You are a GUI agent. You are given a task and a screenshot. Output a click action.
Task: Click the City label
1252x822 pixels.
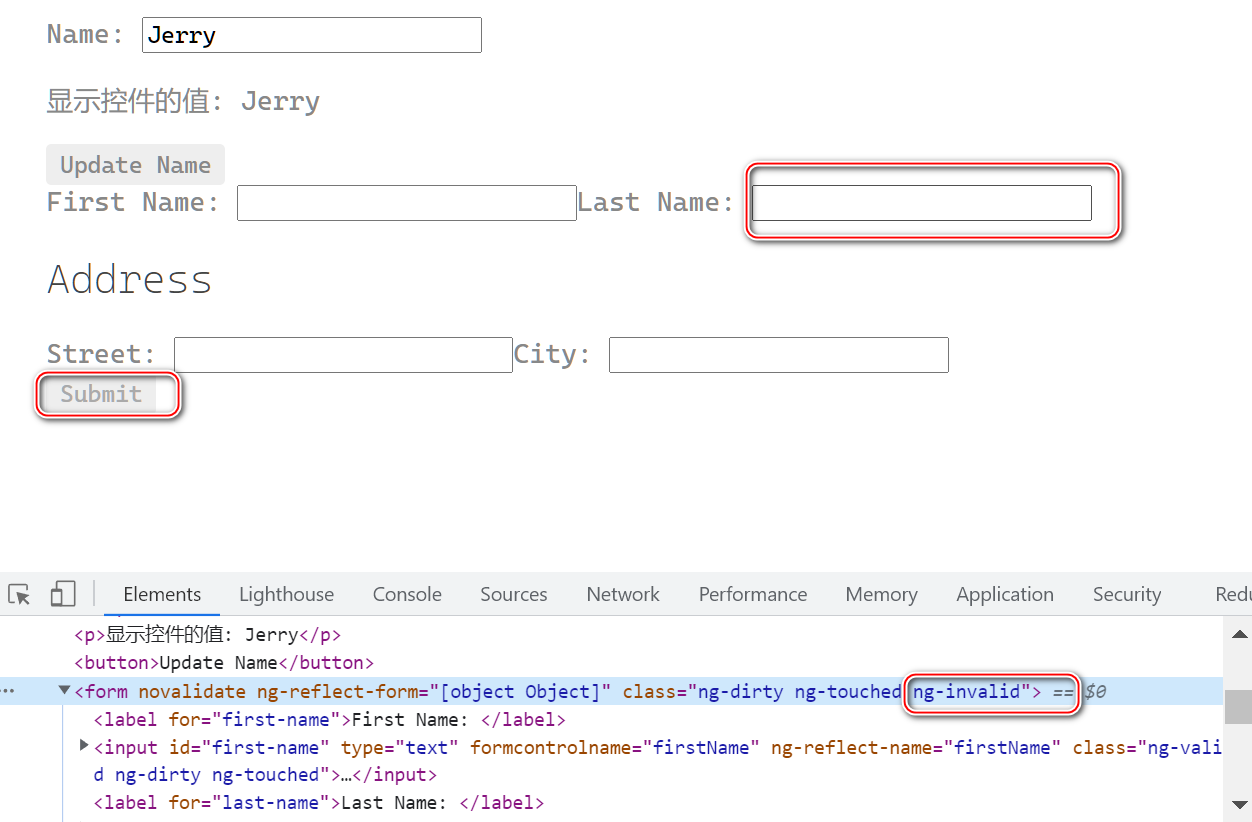pos(553,354)
